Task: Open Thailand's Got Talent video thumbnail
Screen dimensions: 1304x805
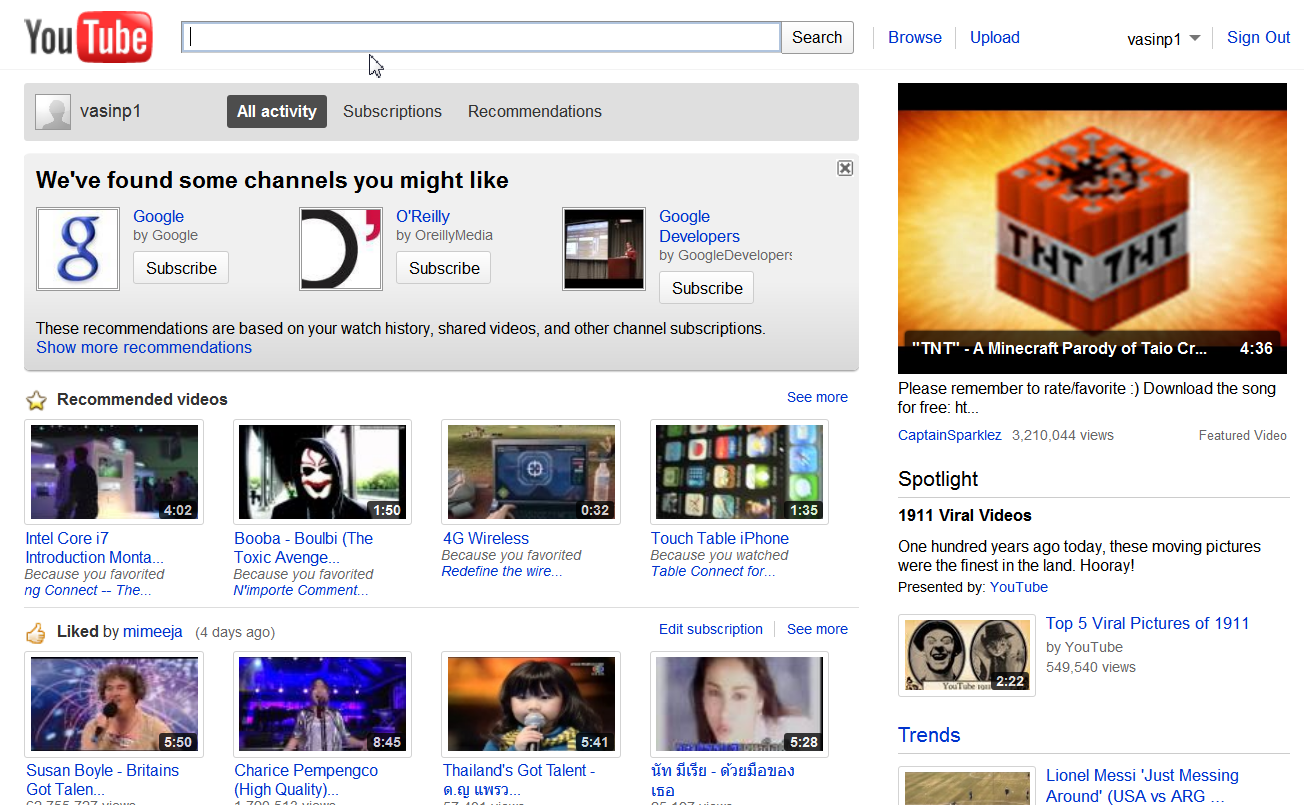Action: (531, 704)
